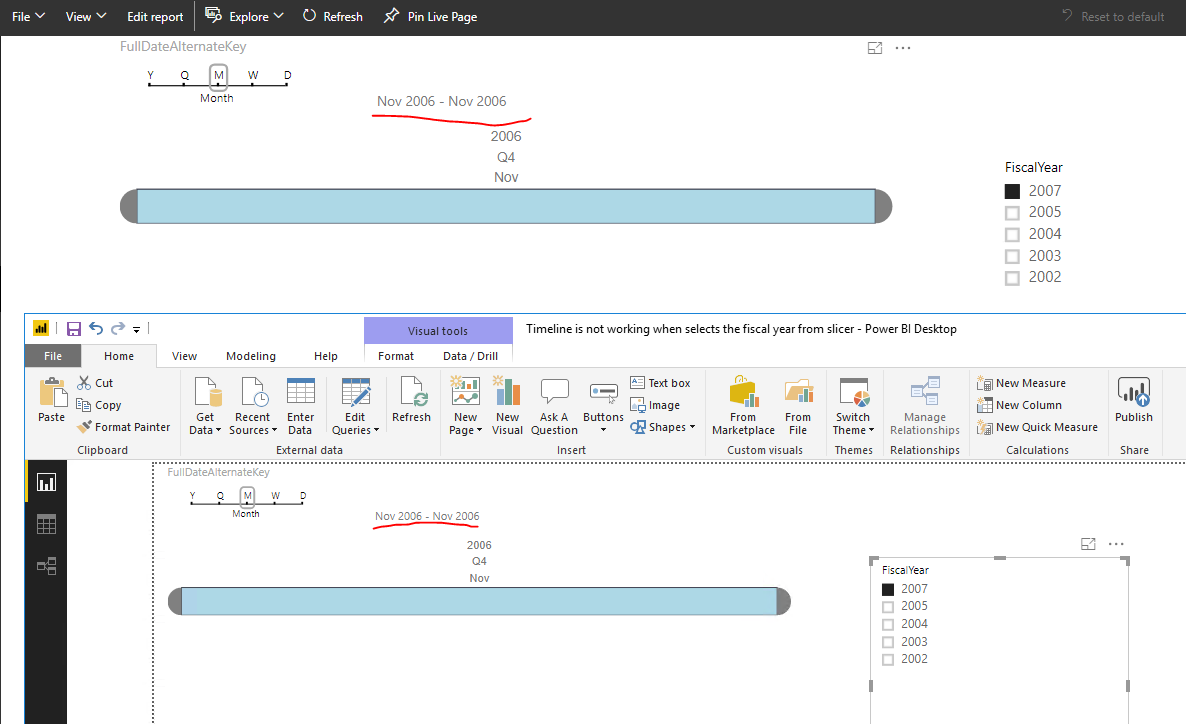Check 2002 in the top FiscalYear slicer
The height and width of the screenshot is (724, 1186).
[x=1012, y=278]
